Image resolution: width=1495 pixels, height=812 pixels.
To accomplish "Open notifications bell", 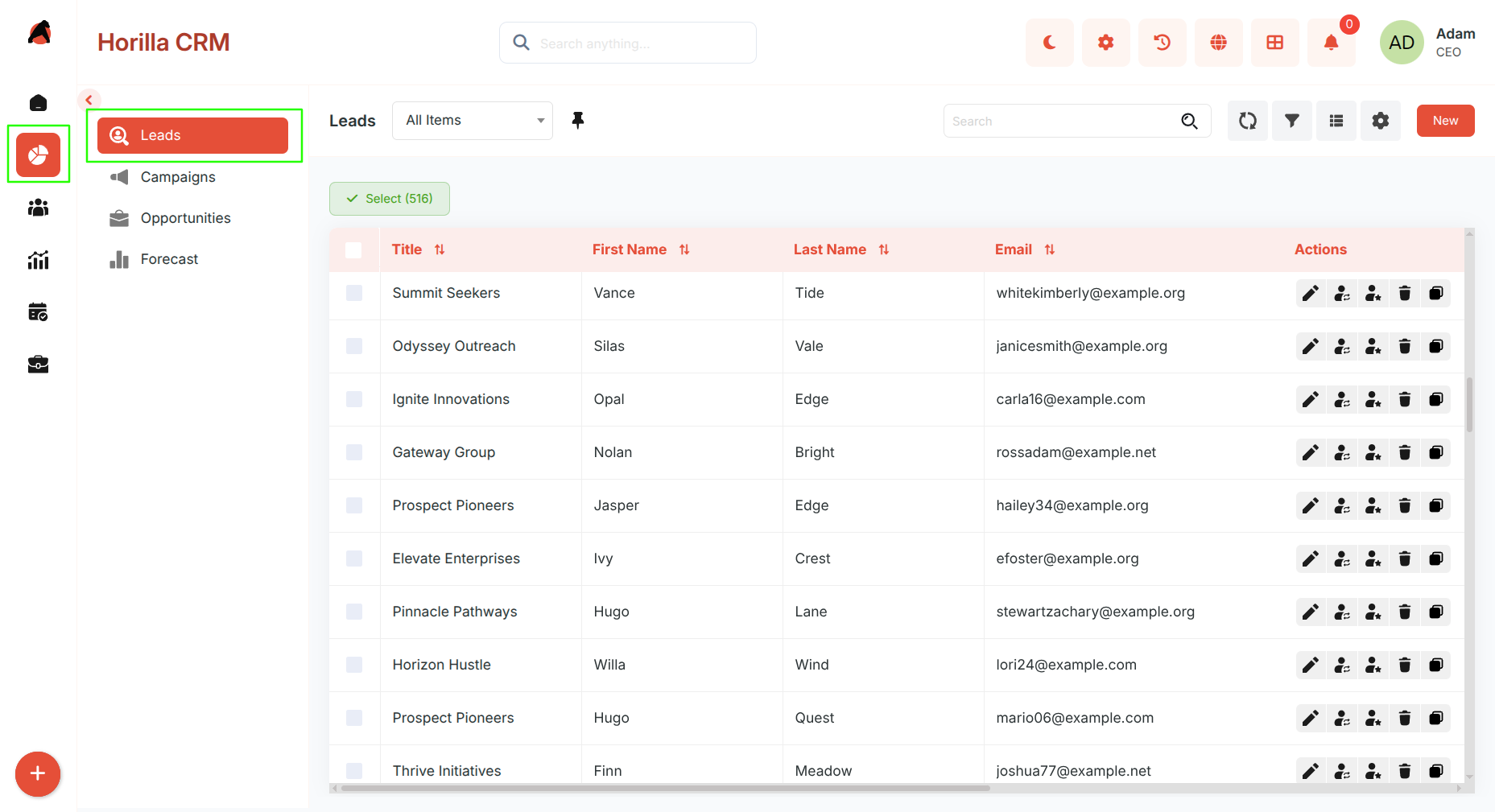I will [1331, 43].
